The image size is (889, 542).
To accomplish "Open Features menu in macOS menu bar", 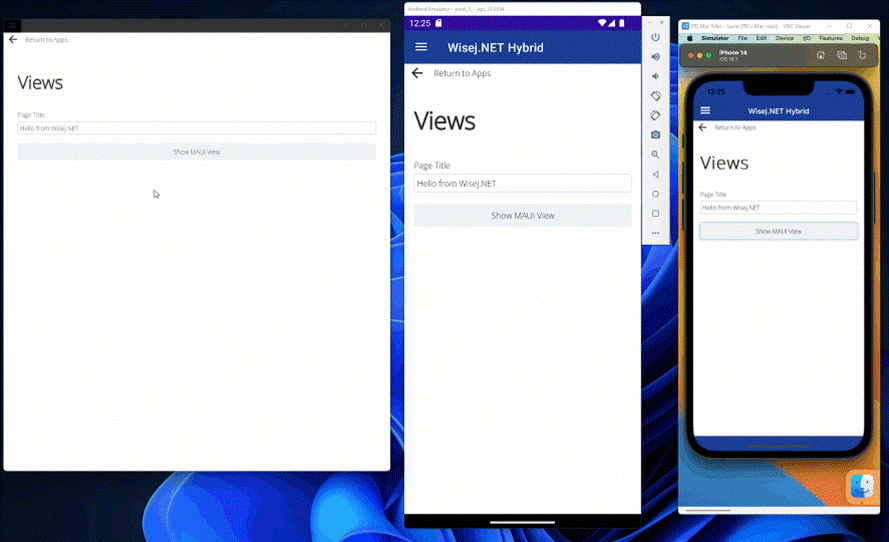I will (x=831, y=38).
